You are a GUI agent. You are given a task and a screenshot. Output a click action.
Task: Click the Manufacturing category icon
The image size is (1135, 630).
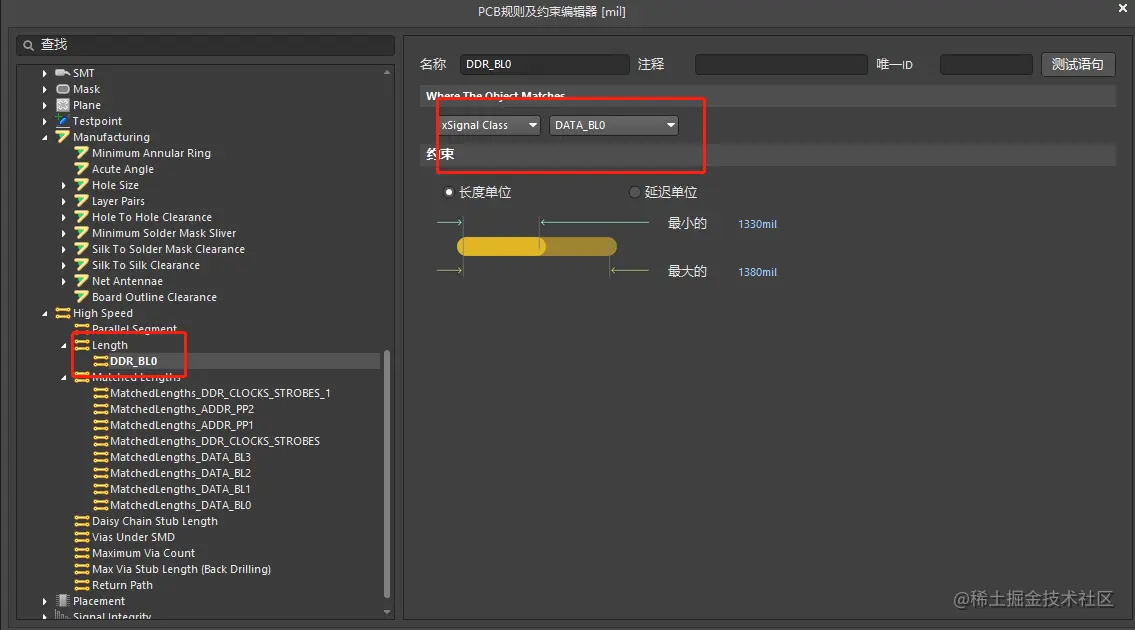click(x=63, y=137)
